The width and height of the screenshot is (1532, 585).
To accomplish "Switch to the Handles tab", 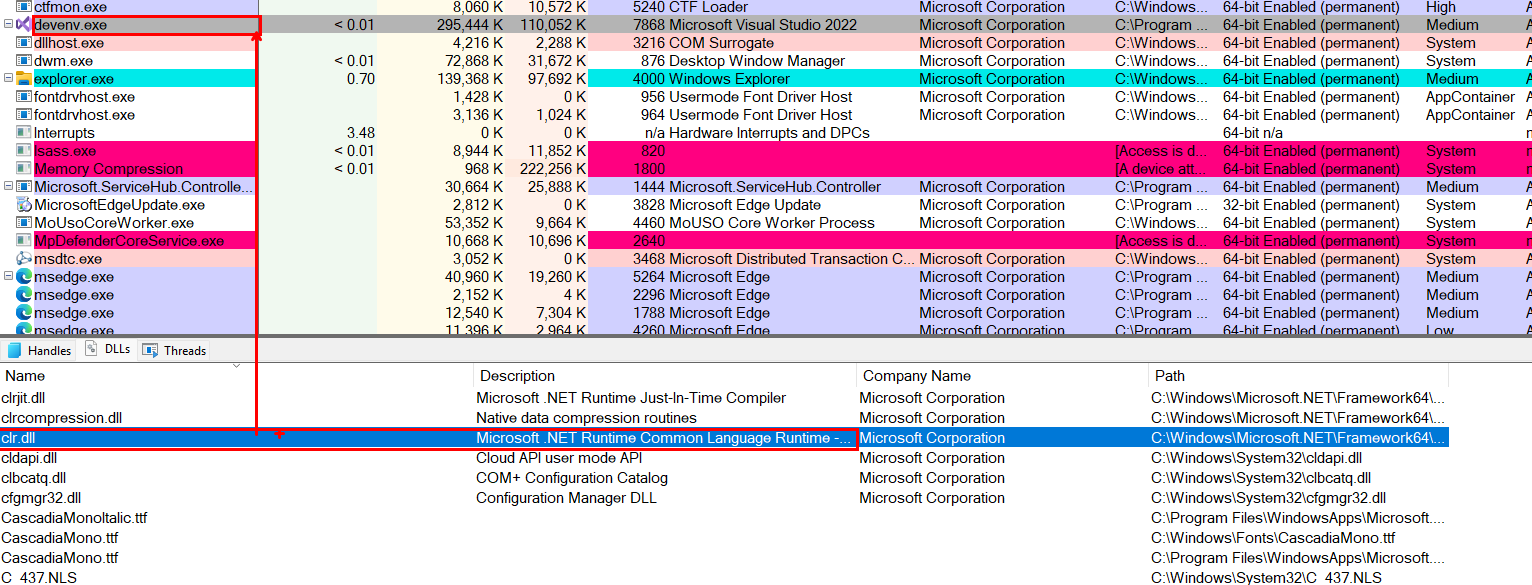I will pyautogui.click(x=39, y=351).
